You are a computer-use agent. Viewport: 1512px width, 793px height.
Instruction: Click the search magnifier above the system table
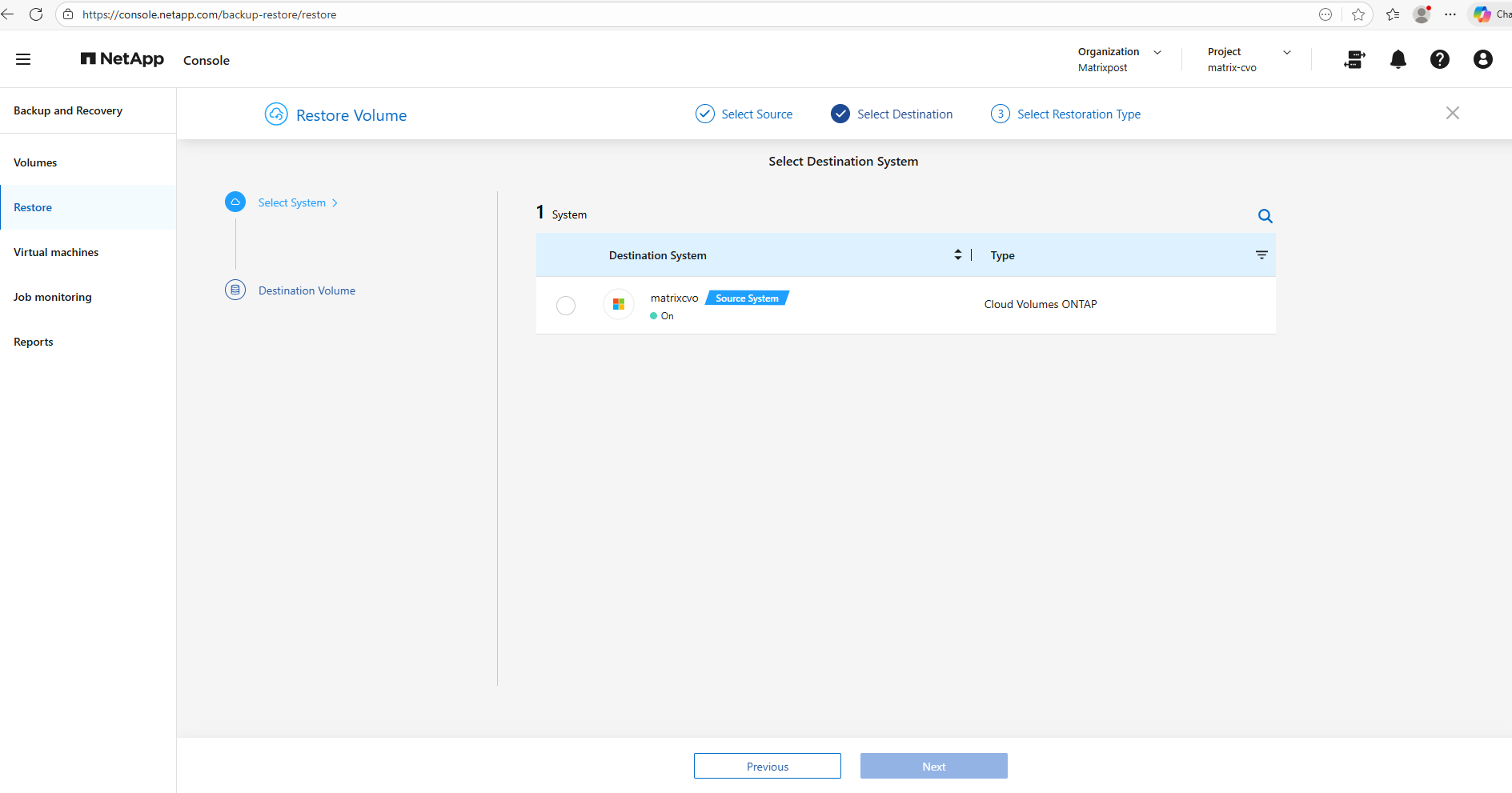pyautogui.click(x=1265, y=216)
